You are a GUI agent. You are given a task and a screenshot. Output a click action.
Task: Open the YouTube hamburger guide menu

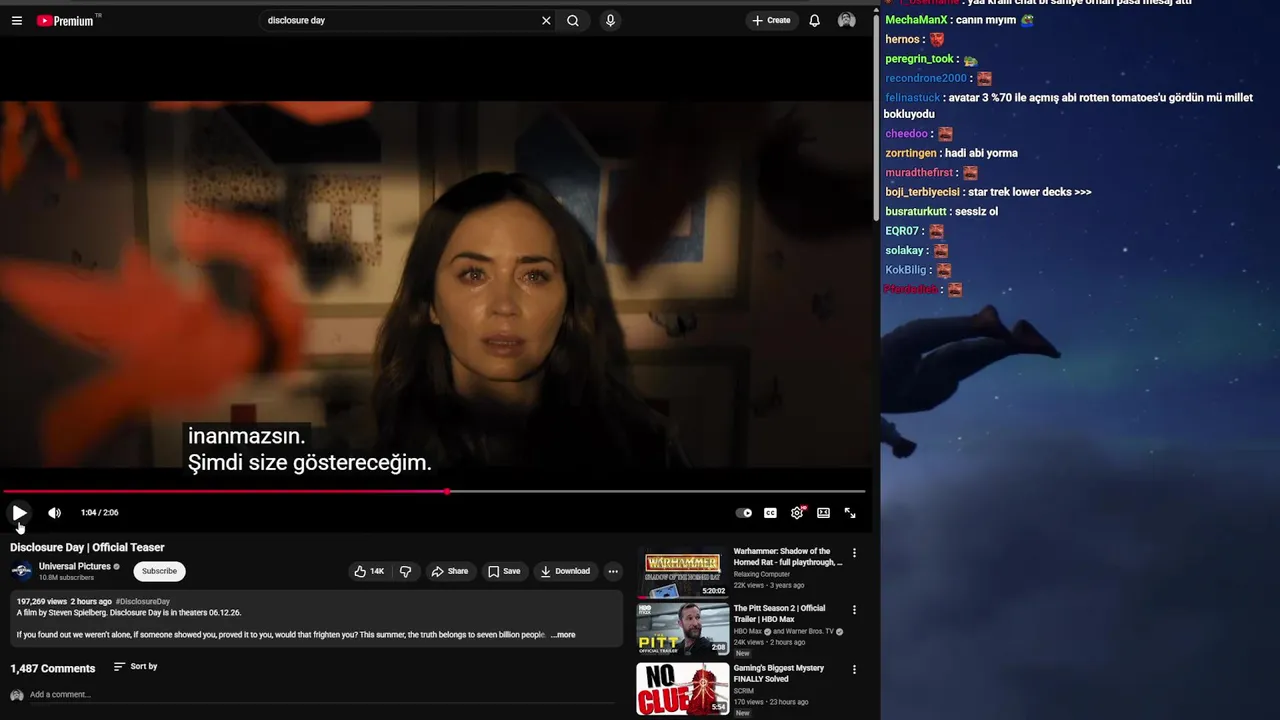point(17,20)
